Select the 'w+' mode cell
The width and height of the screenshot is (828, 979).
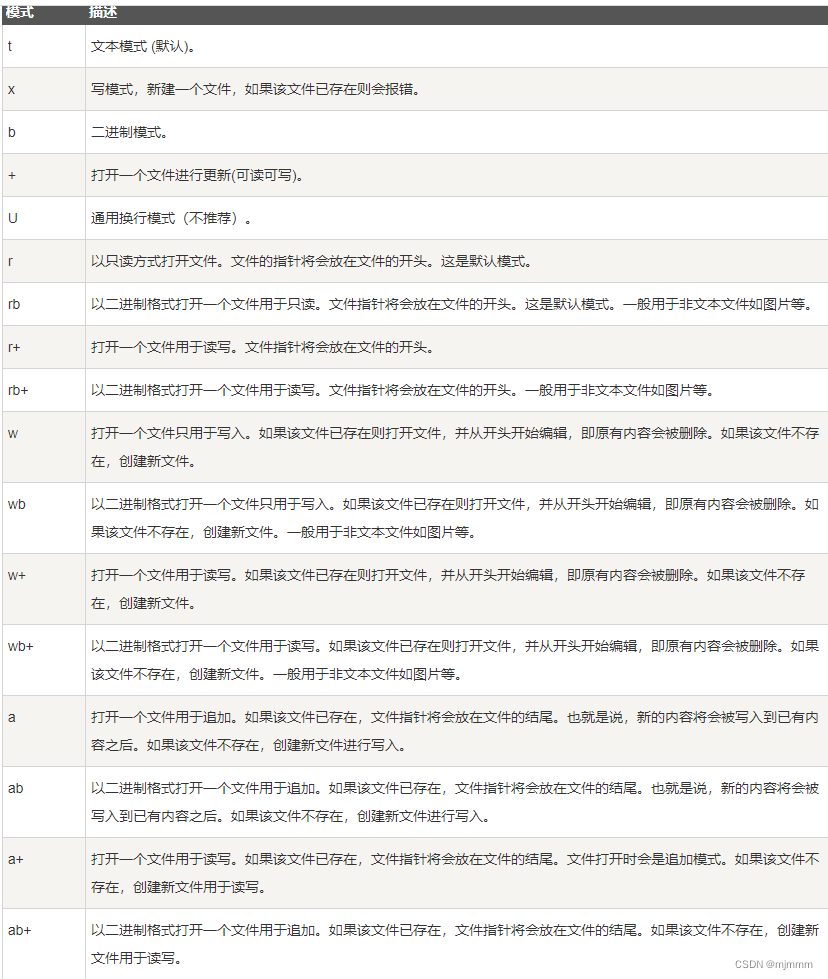tap(44, 589)
